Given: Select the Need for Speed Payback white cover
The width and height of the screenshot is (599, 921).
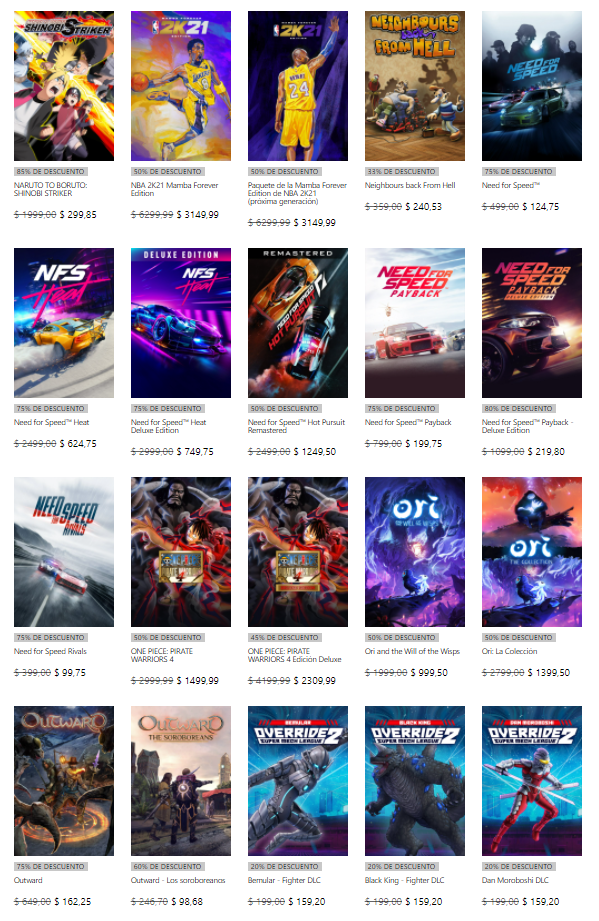Looking at the screenshot, I should click(415, 323).
